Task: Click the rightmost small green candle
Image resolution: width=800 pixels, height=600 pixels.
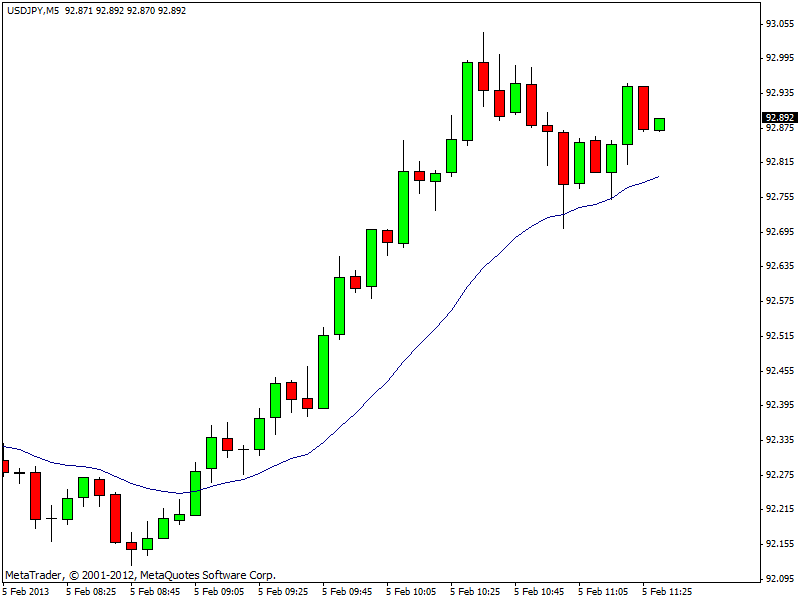Action: click(659, 124)
